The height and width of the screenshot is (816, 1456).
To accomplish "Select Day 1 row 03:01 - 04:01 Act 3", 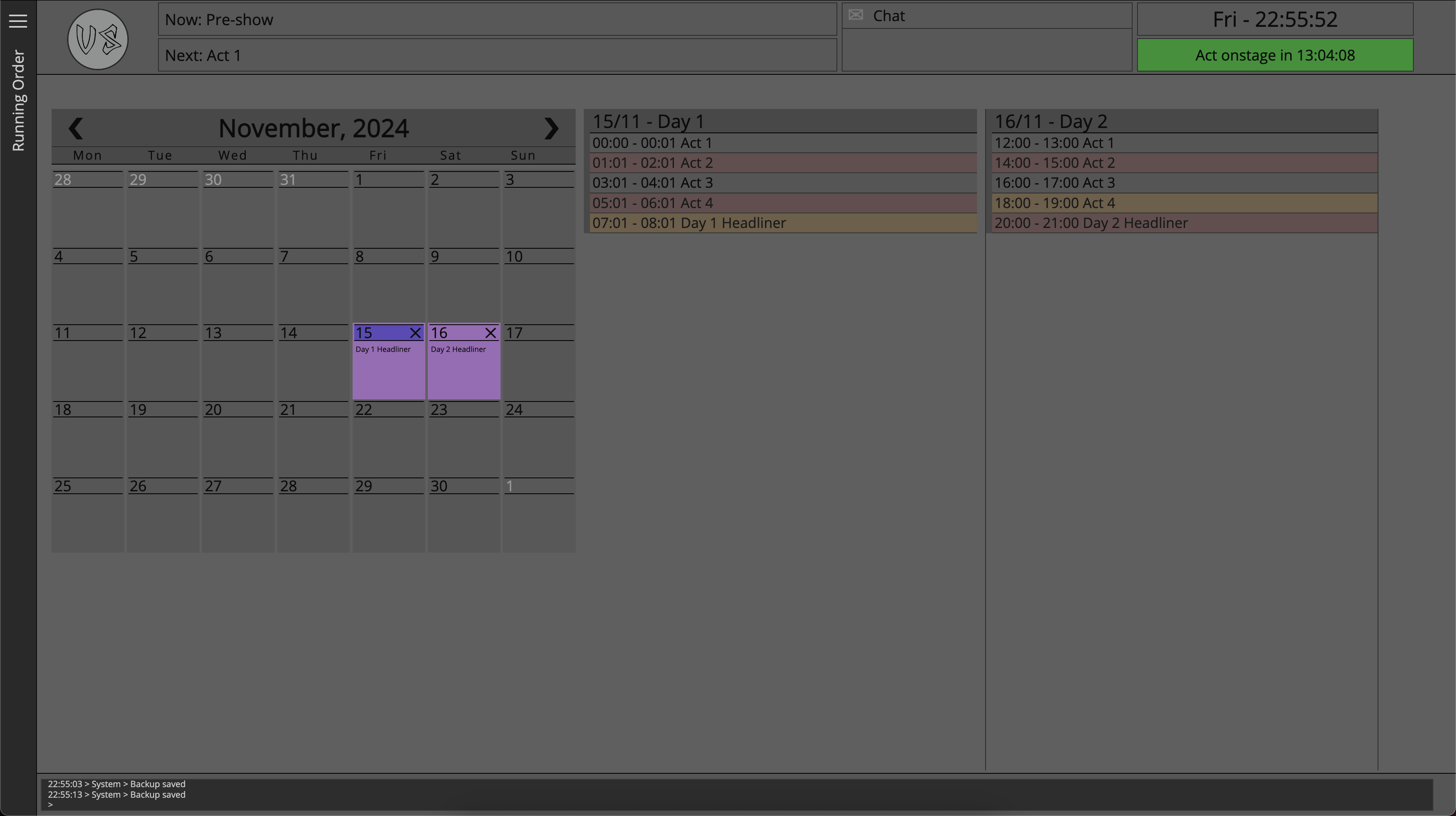I will 783,182.
